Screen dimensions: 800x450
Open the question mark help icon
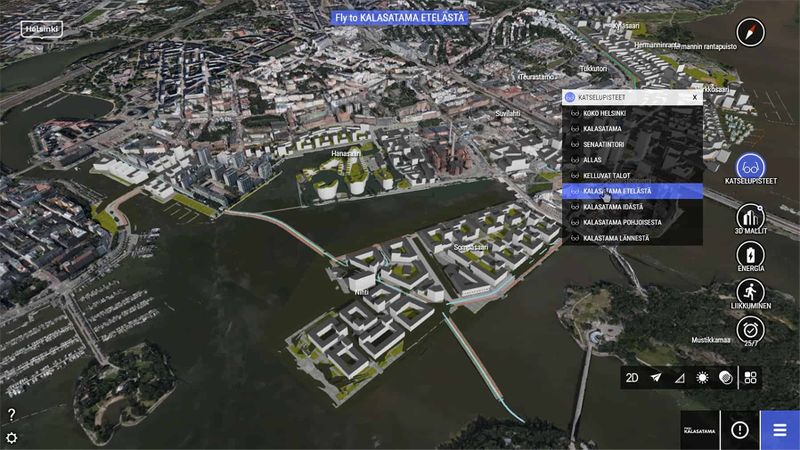coord(12,415)
